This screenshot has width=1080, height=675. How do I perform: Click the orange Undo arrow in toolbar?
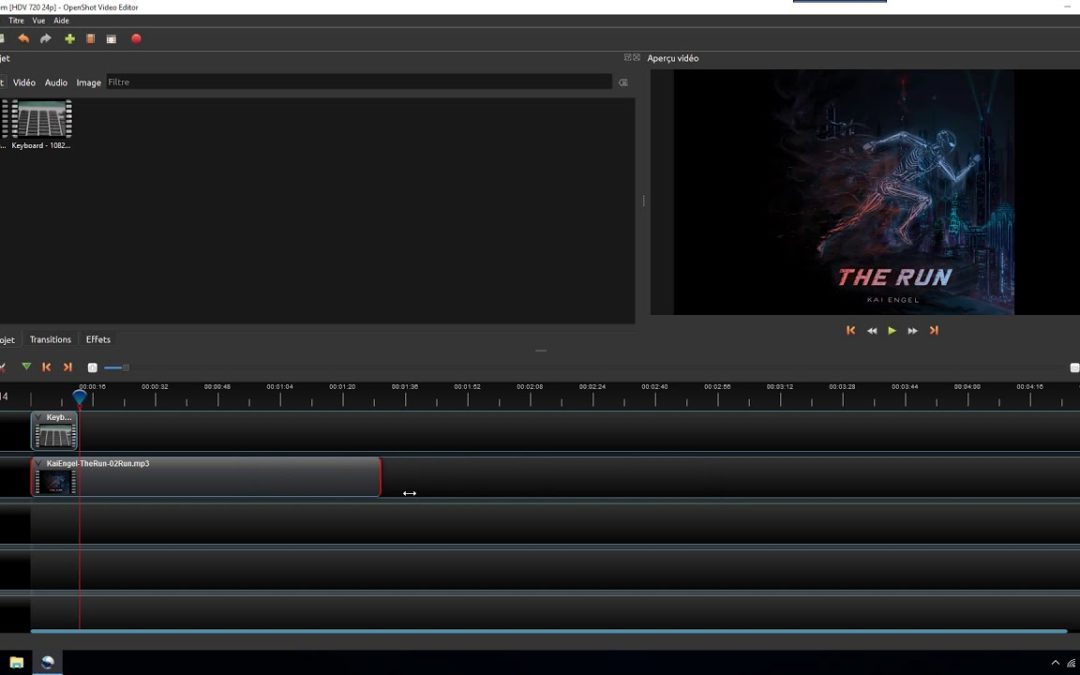24,39
